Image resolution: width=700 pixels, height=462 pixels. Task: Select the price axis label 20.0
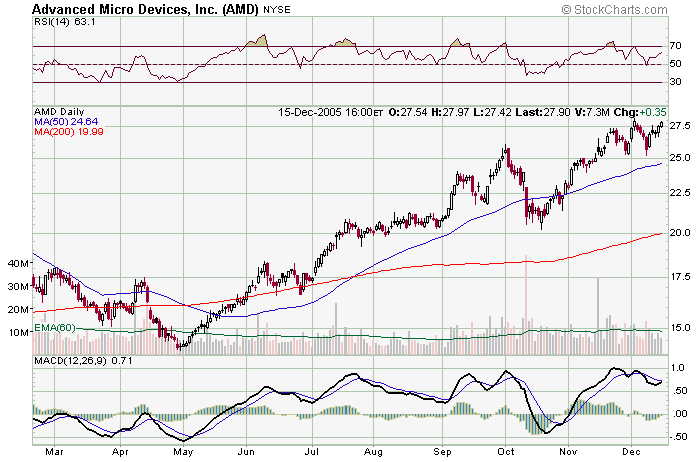pos(680,233)
